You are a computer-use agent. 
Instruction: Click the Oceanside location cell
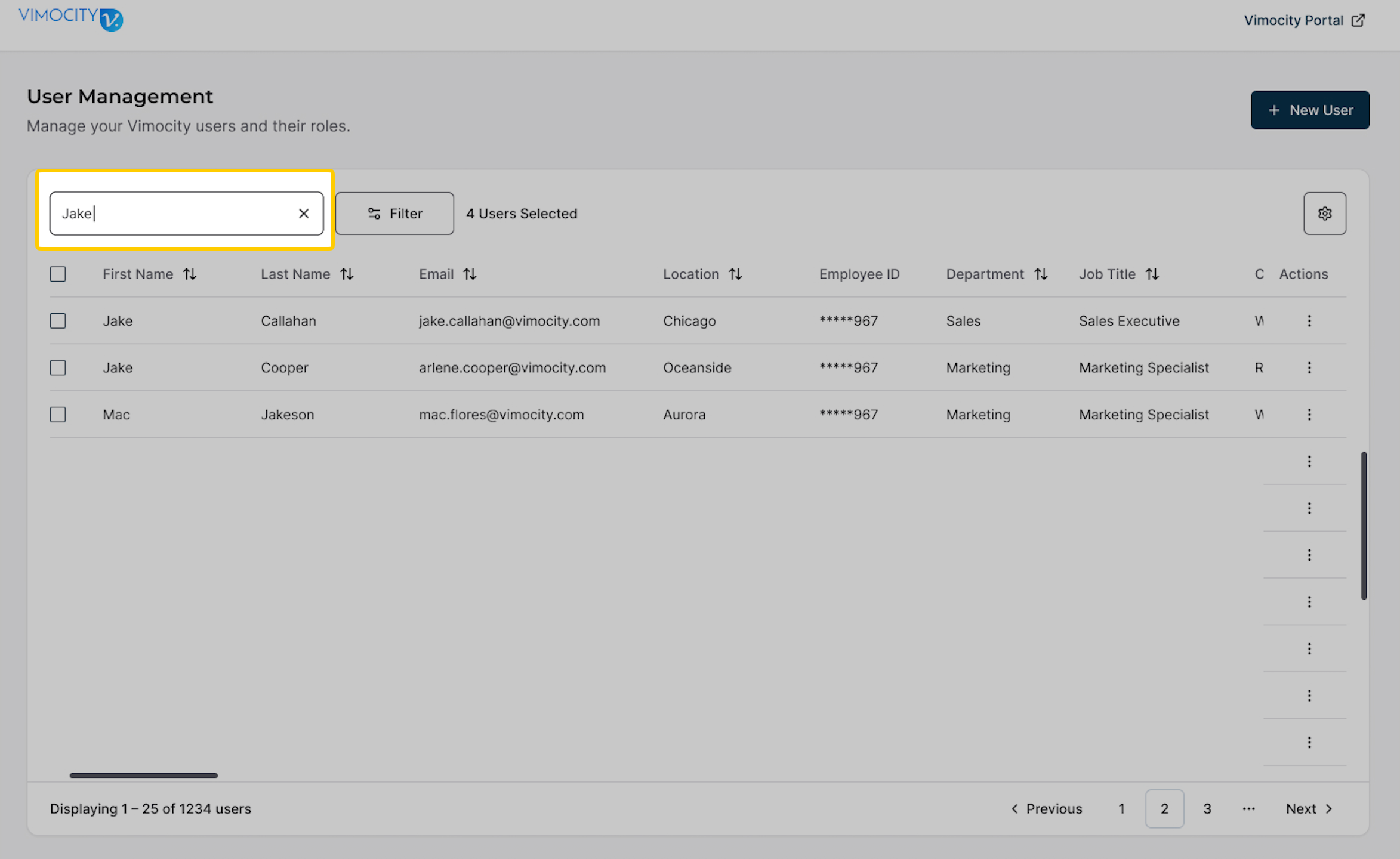(x=697, y=367)
